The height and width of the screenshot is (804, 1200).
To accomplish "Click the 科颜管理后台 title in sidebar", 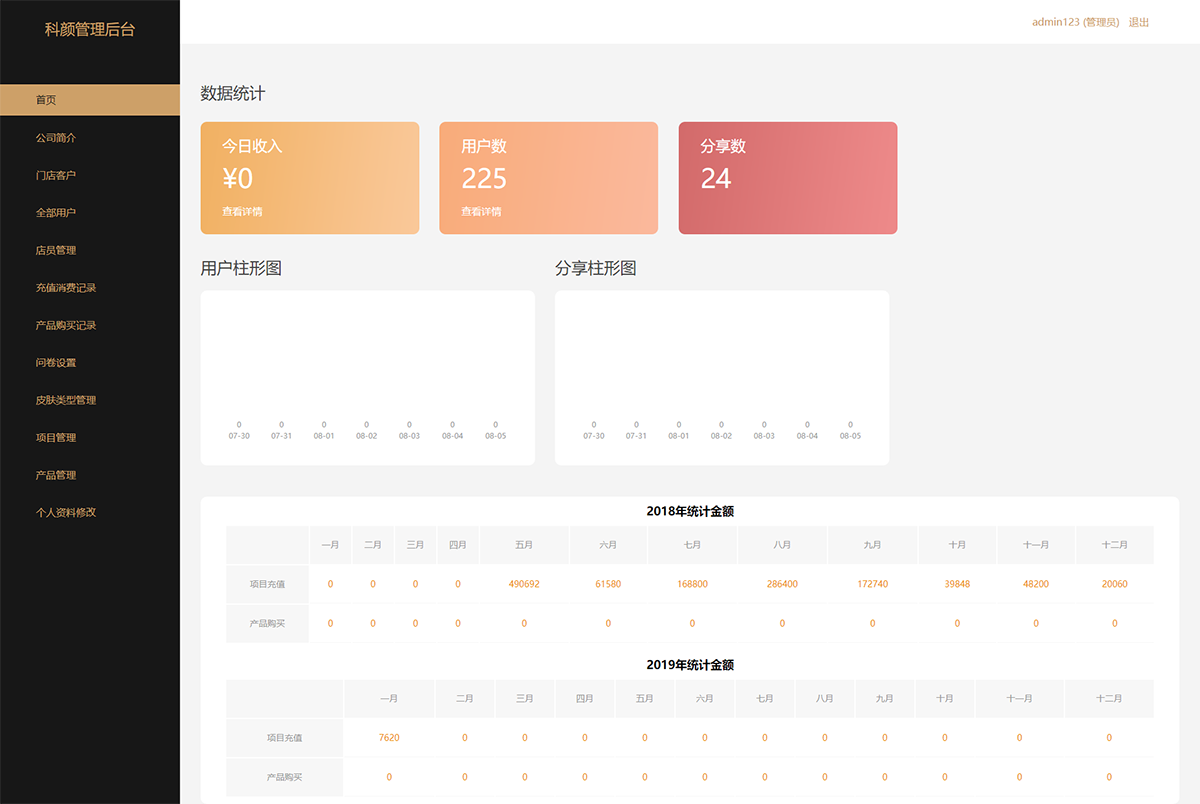I will click(89, 30).
